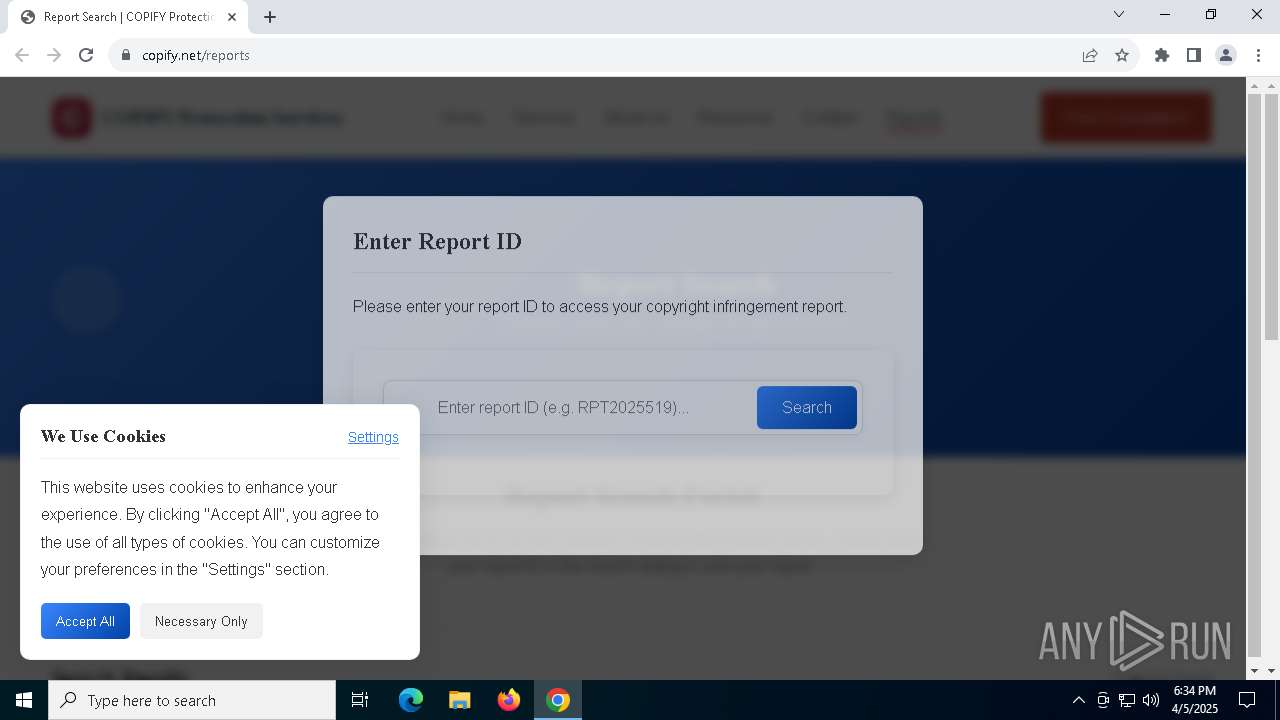The image size is (1280, 720).
Task: Close the Report Search tab
Action: coord(232,17)
